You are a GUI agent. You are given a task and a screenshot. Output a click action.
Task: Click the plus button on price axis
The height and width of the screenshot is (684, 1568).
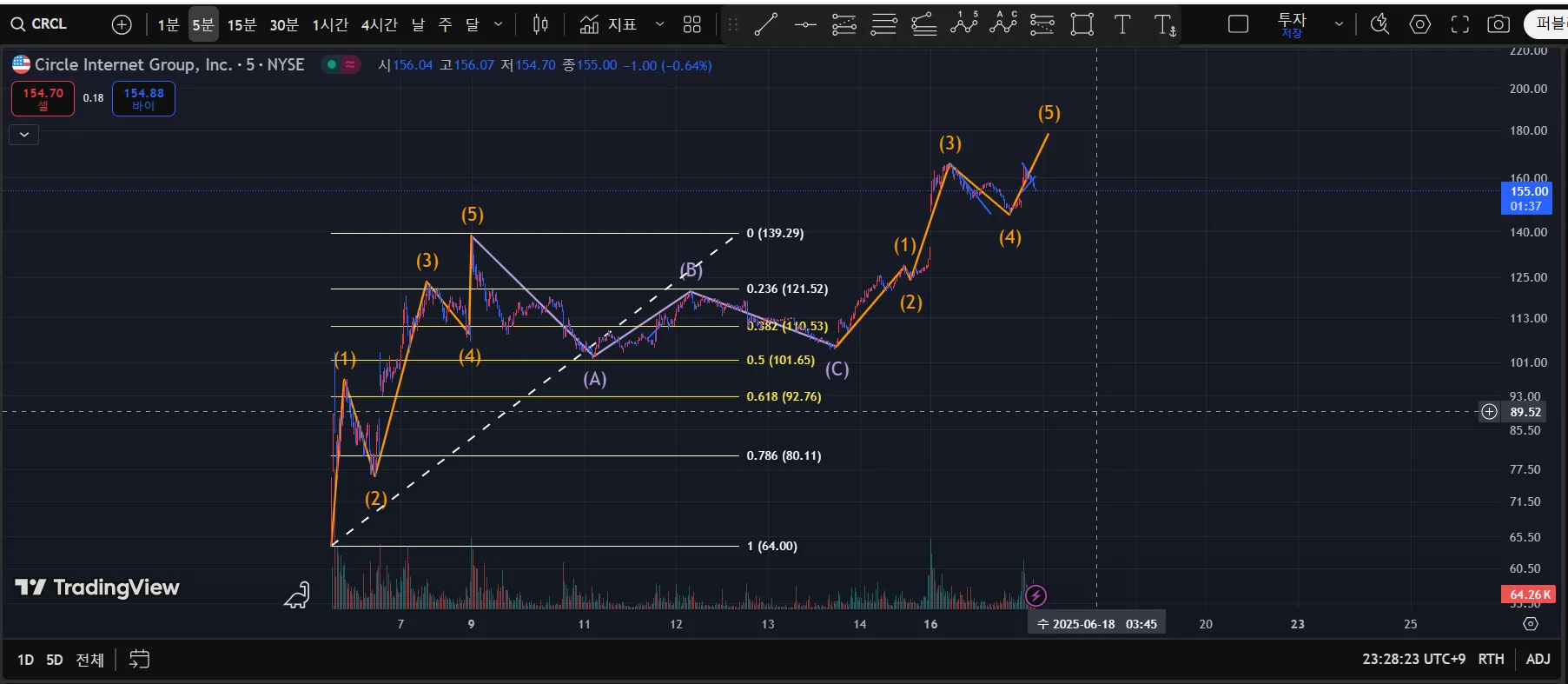coord(1489,412)
